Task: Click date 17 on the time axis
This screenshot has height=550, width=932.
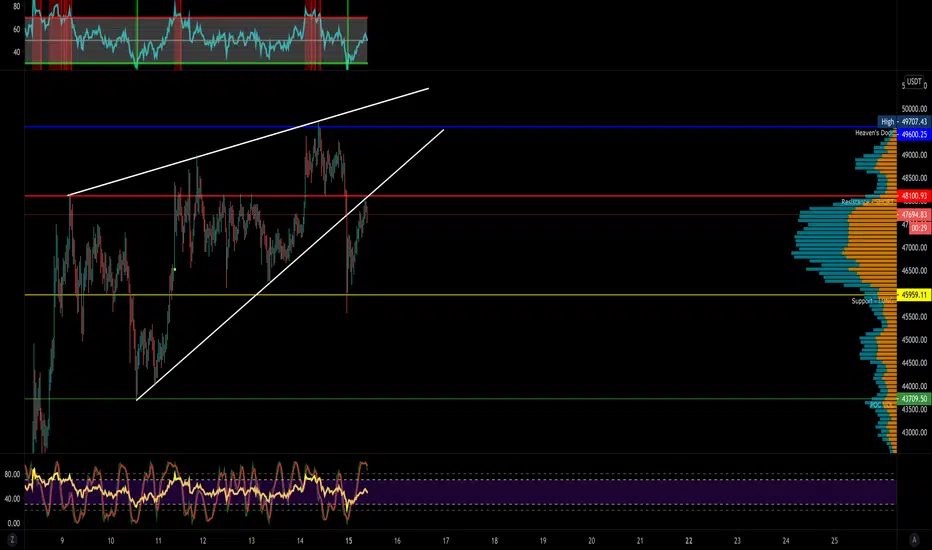Action: tap(446, 540)
